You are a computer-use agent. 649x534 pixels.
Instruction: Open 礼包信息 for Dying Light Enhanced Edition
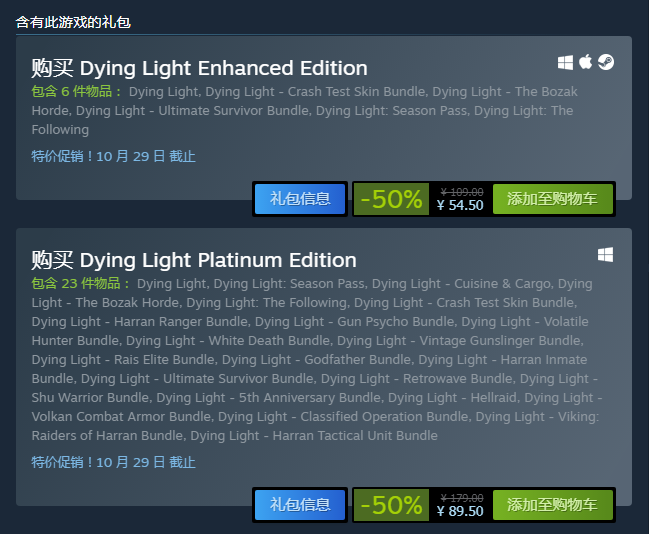click(x=300, y=199)
